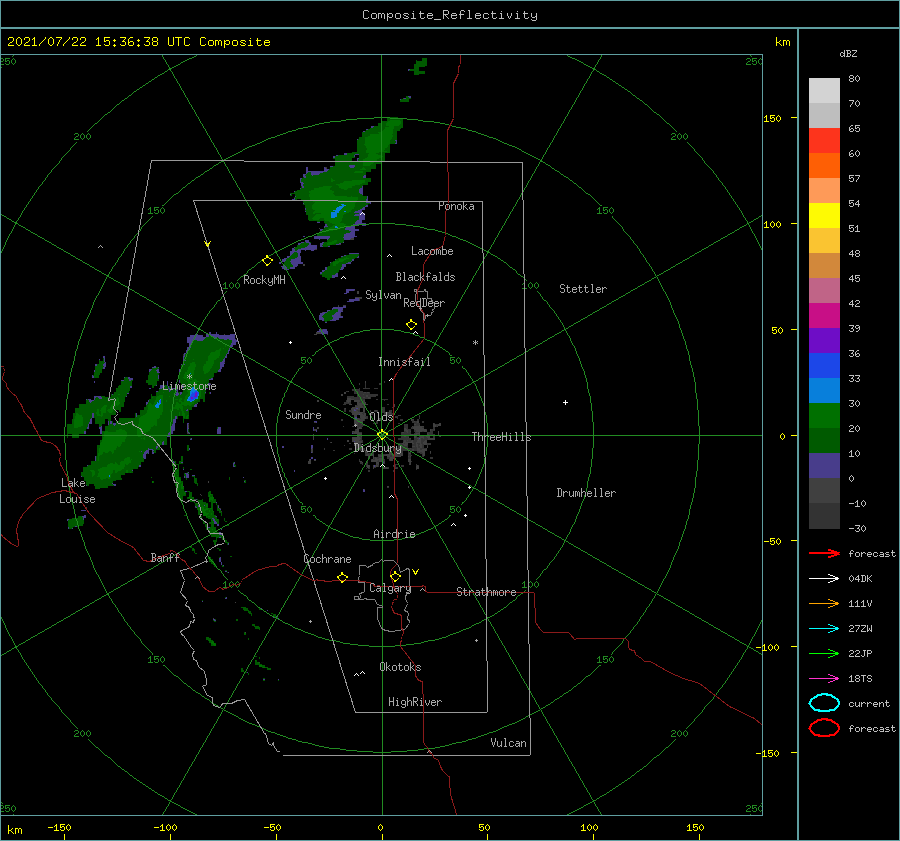Click the Banff town label
Image resolution: width=900 pixels, height=841 pixels.
(165, 557)
